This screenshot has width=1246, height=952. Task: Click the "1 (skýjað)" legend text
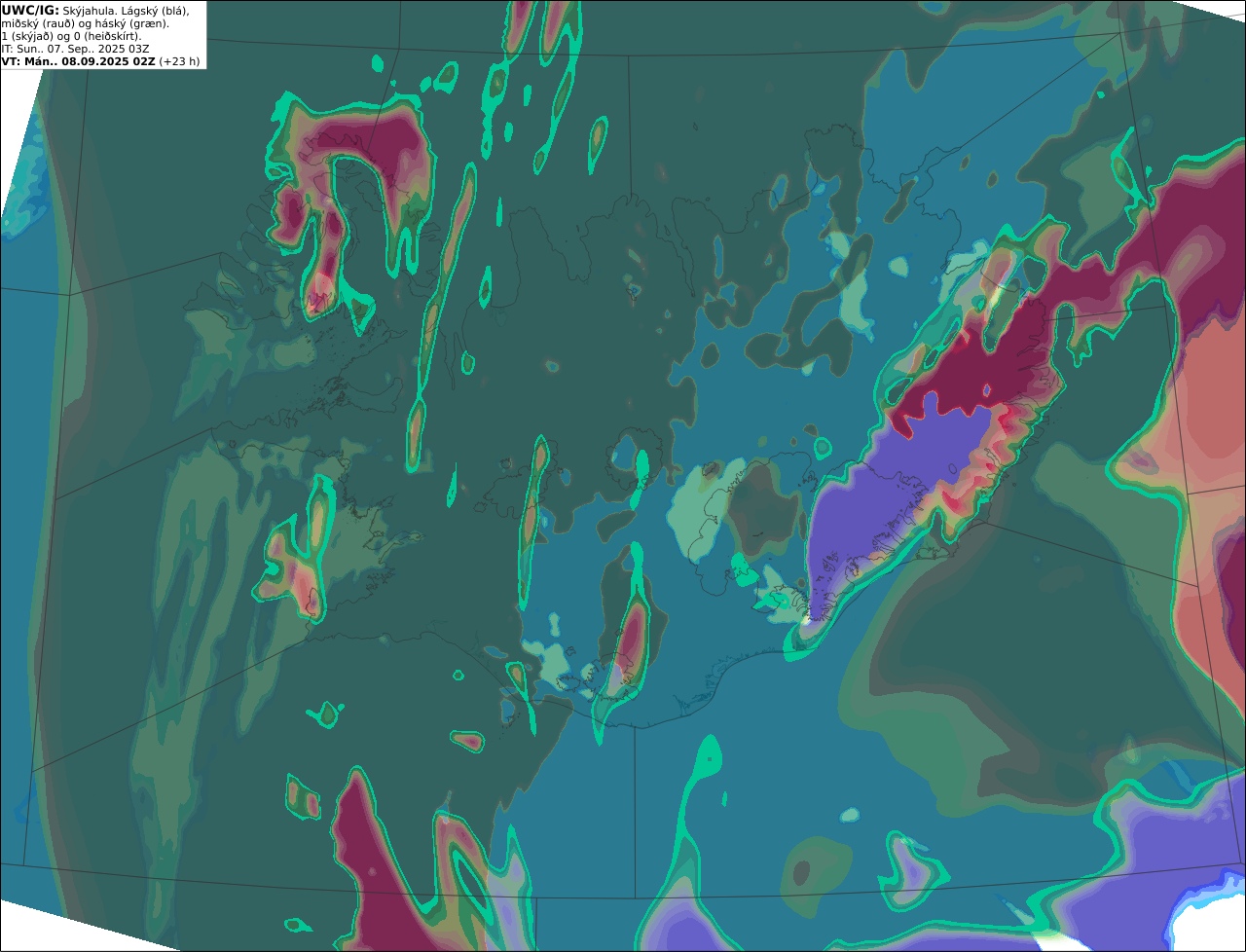[x=27, y=36]
